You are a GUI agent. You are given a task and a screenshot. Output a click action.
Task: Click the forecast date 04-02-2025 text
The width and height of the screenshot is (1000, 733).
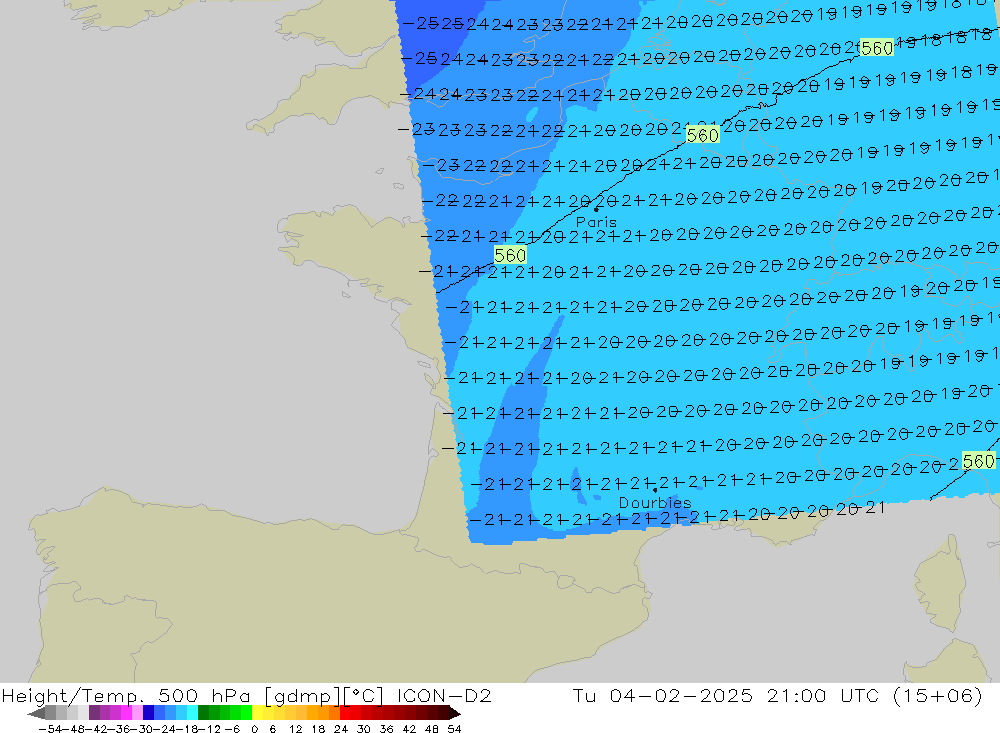(681, 695)
